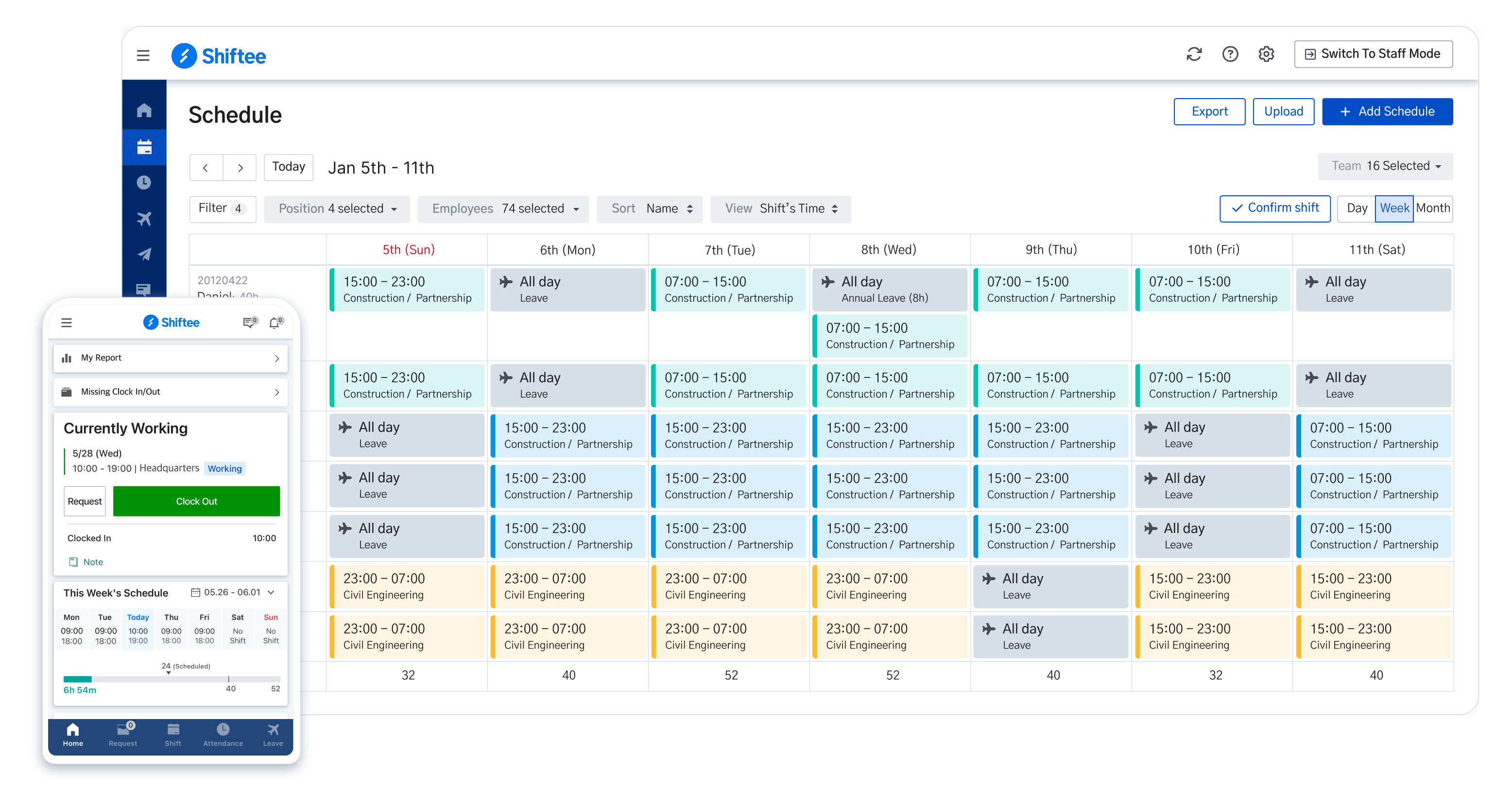This screenshot has width=1512, height=806.
Task: Open the airplane Leave icon in sidebar
Action: (144, 218)
